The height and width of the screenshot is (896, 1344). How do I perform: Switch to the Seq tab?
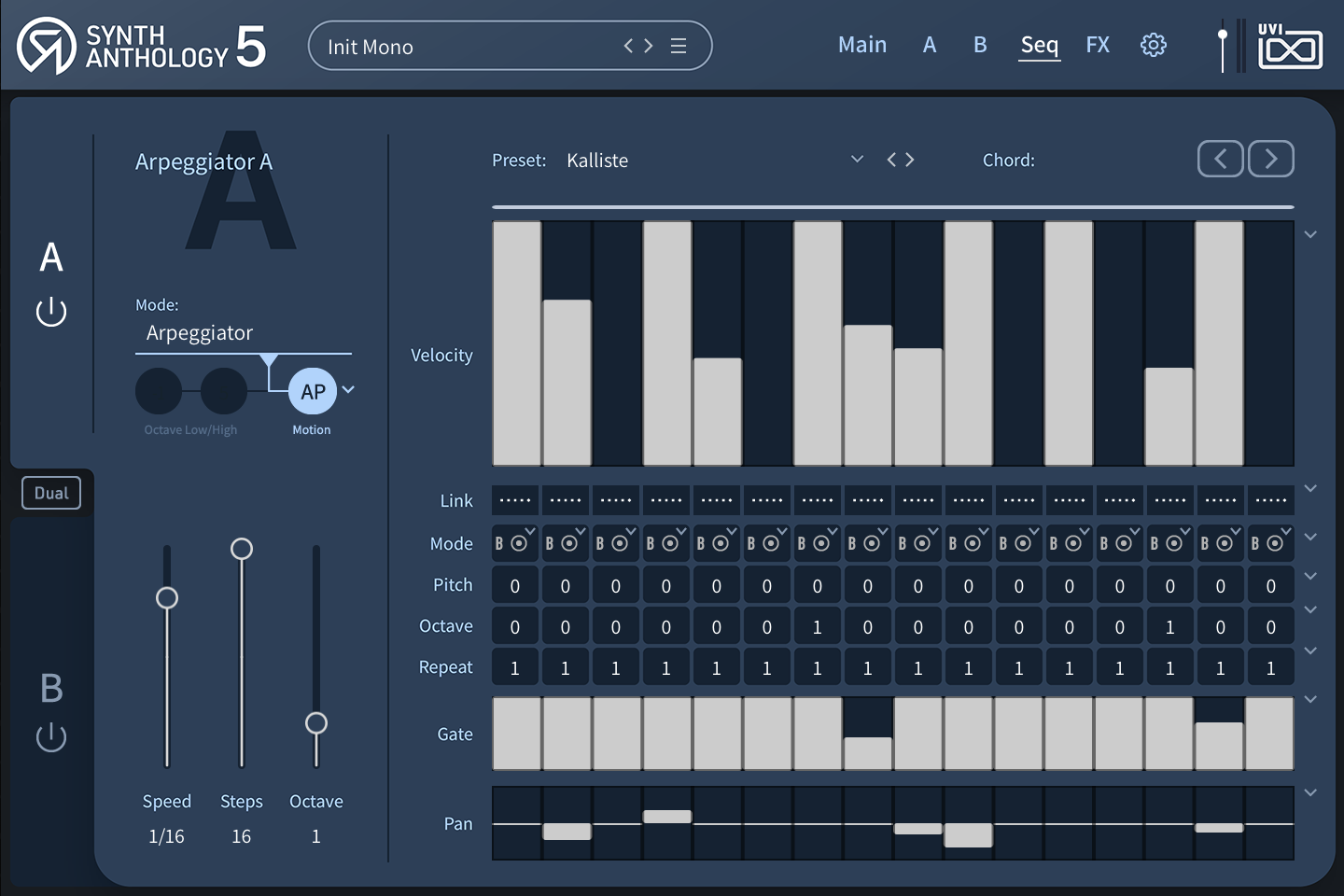tap(1040, 45)
